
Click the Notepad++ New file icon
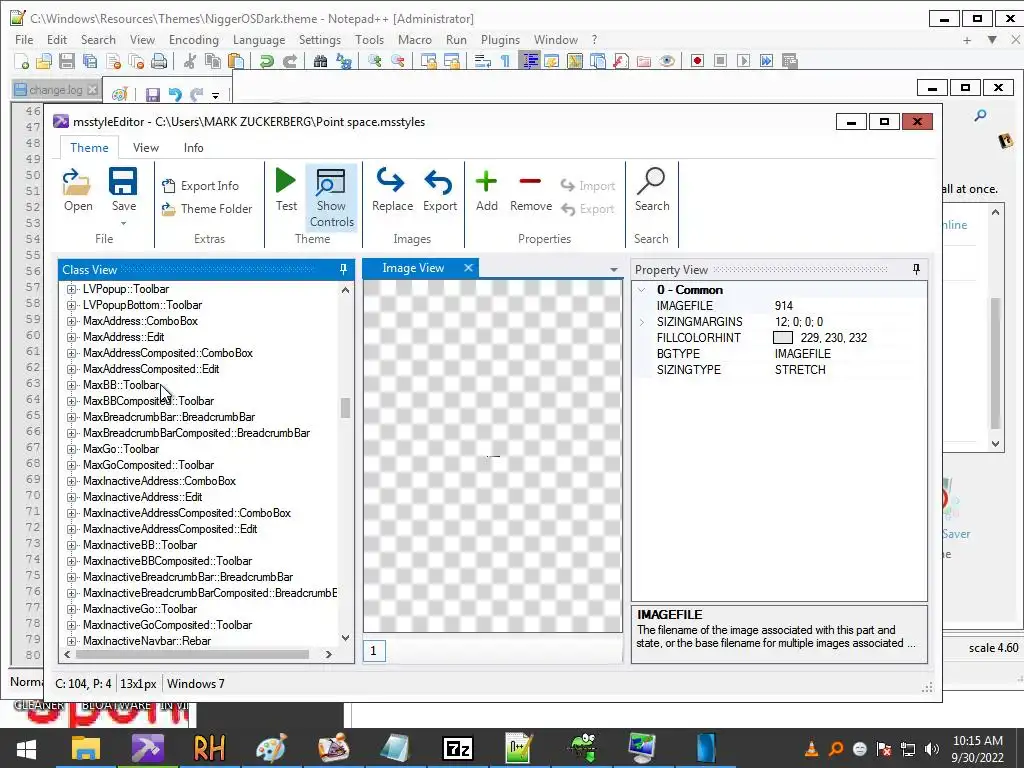[22, 61]
